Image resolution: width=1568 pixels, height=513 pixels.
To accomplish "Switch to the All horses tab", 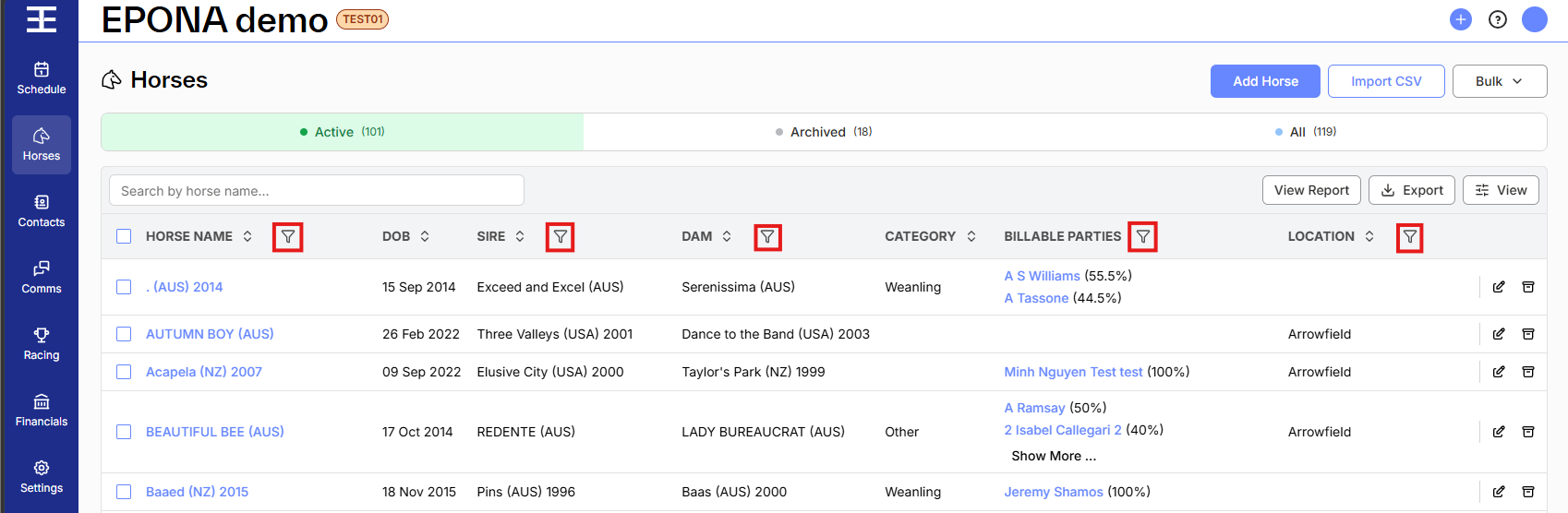I will click(x=1306, y=132).
